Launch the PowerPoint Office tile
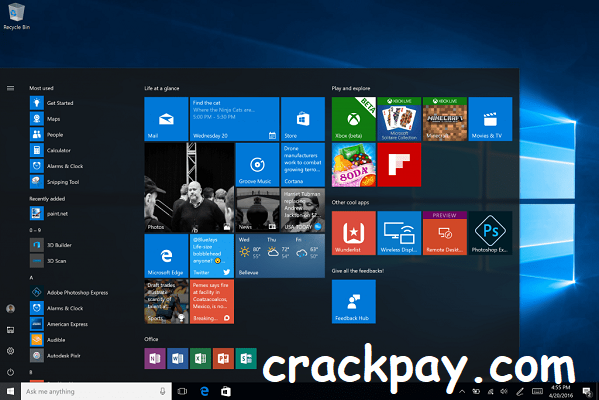 coord(223,358)
